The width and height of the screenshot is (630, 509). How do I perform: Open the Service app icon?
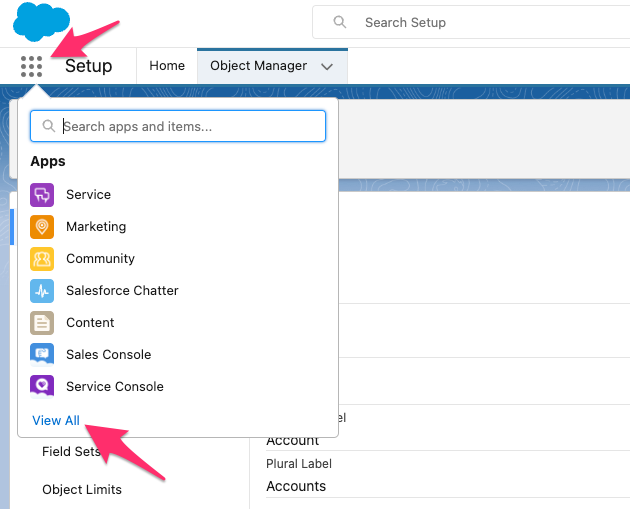tap(42, 195)
